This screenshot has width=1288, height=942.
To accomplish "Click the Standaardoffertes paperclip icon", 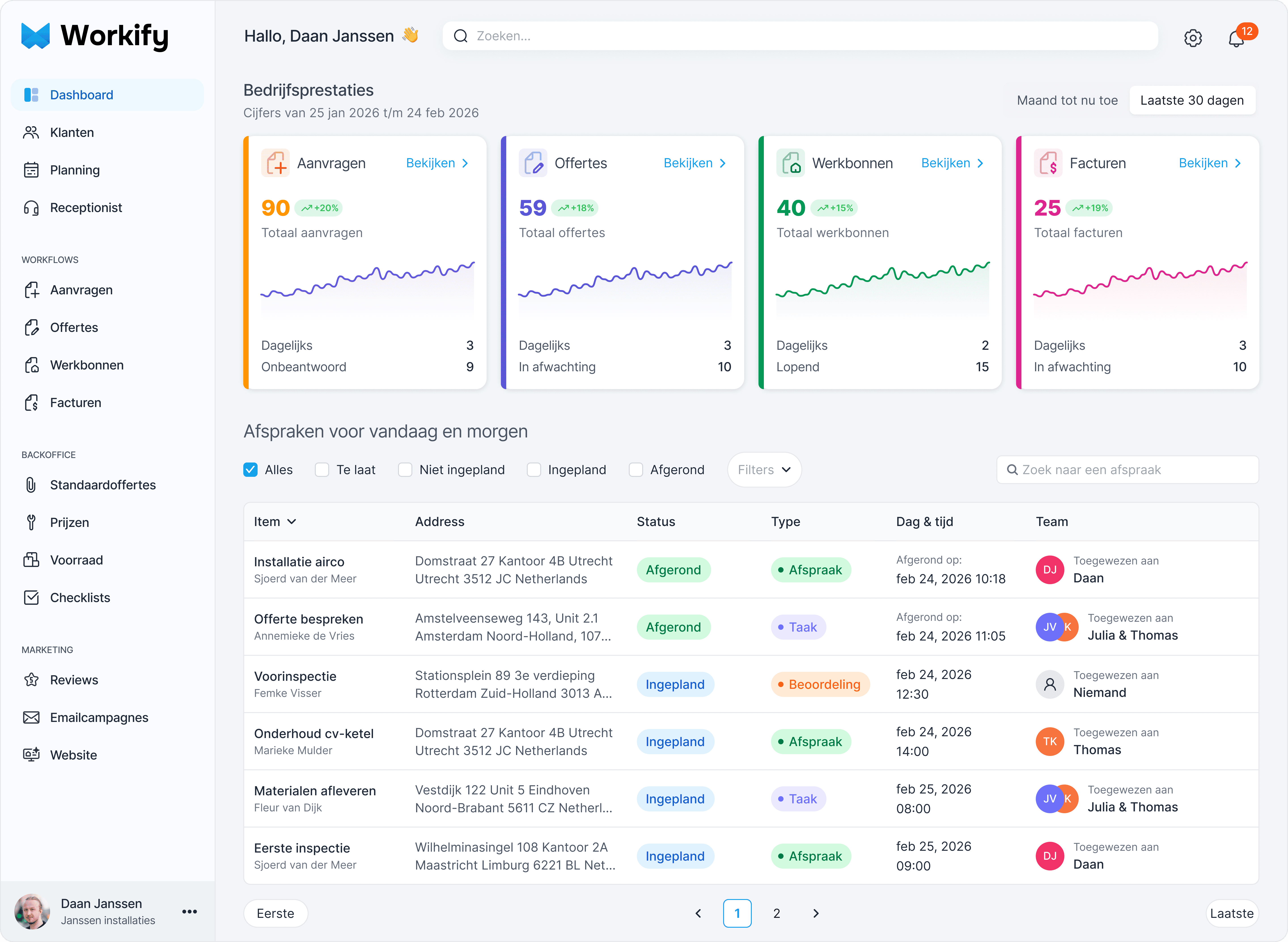I will coord(31,485).
